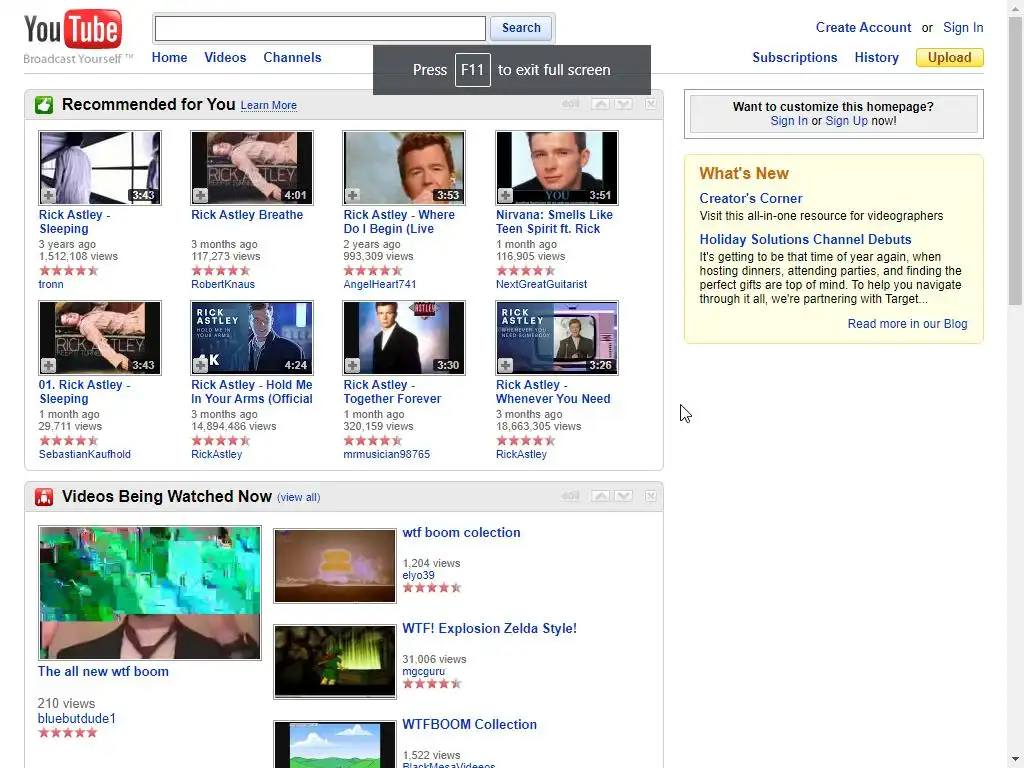This screenshot has width=1024, height=768.
Task: Click WTFBOOM Collection title link
Action: click(x=470, y=724)
